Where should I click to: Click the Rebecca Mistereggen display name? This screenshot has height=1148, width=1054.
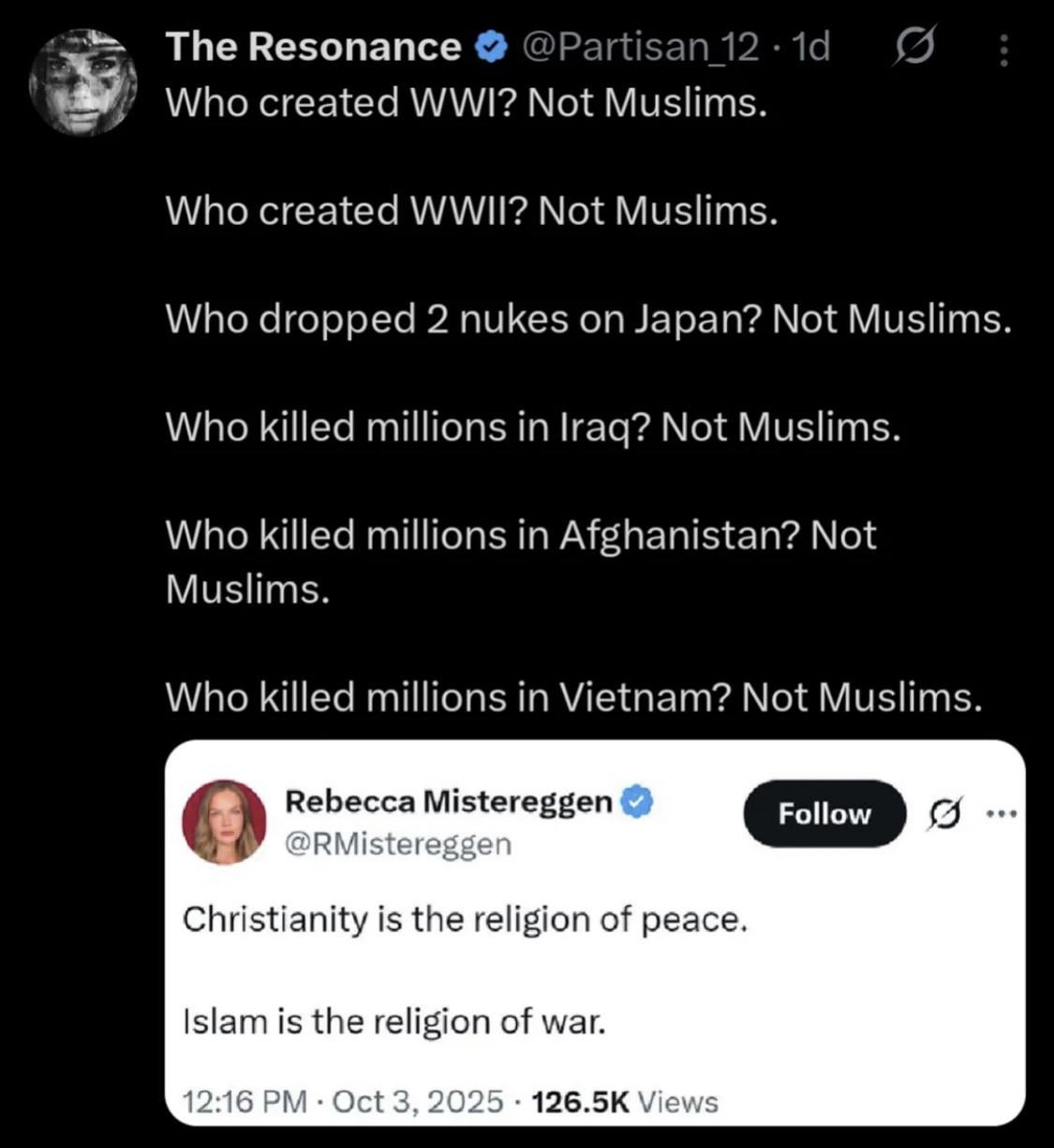(448, 801)
